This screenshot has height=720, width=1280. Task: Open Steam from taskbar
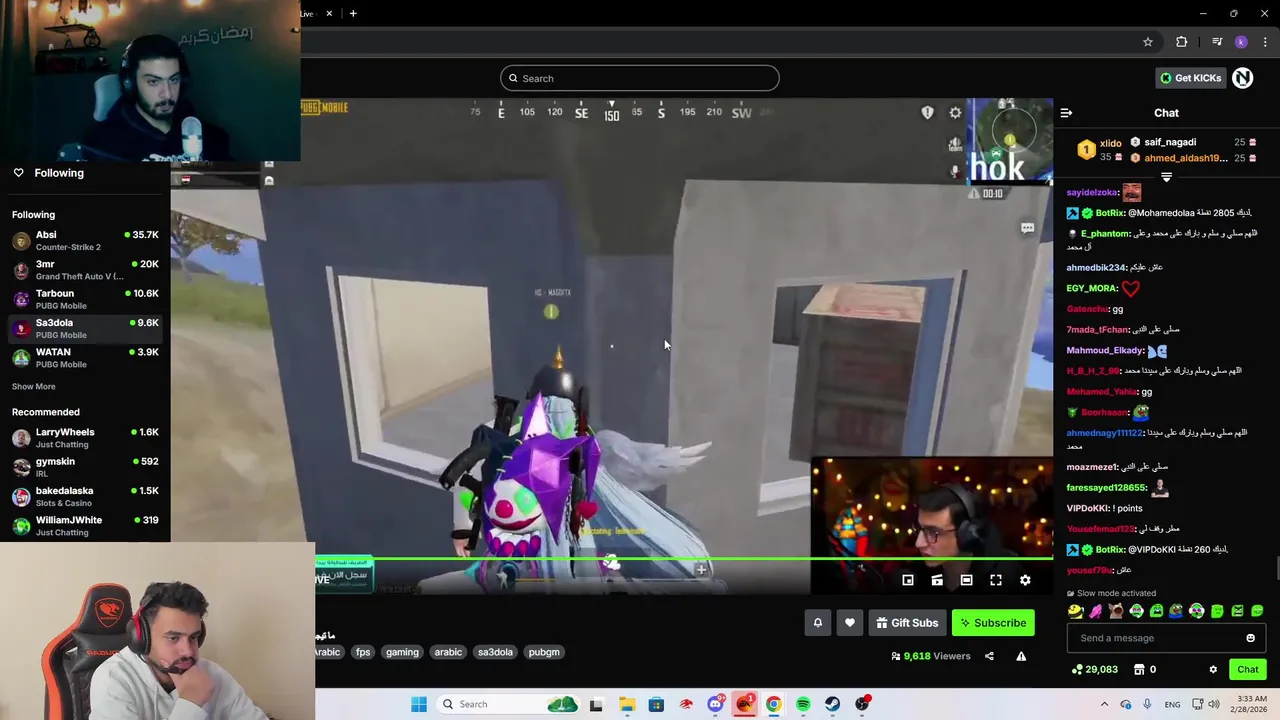pyautogui.click(x=832, y=704)
